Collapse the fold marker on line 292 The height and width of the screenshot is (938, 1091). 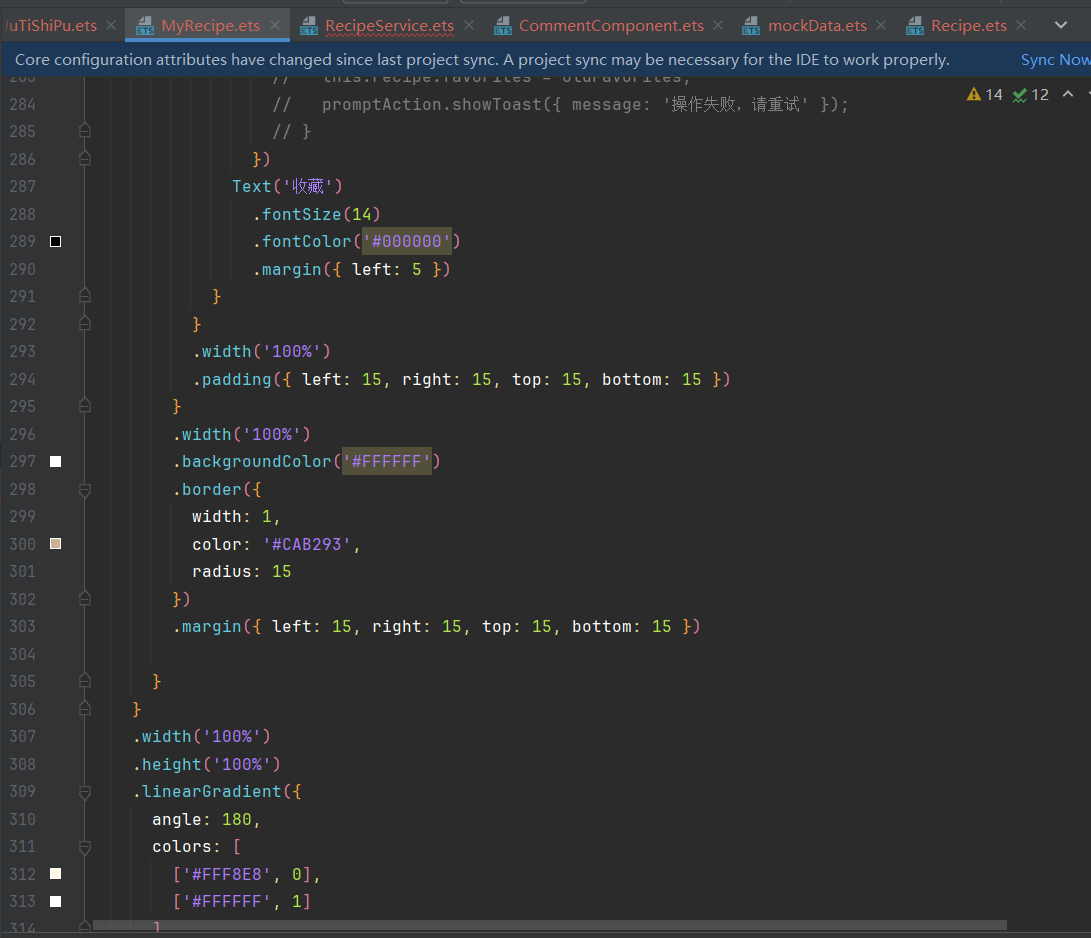point(85,324)
